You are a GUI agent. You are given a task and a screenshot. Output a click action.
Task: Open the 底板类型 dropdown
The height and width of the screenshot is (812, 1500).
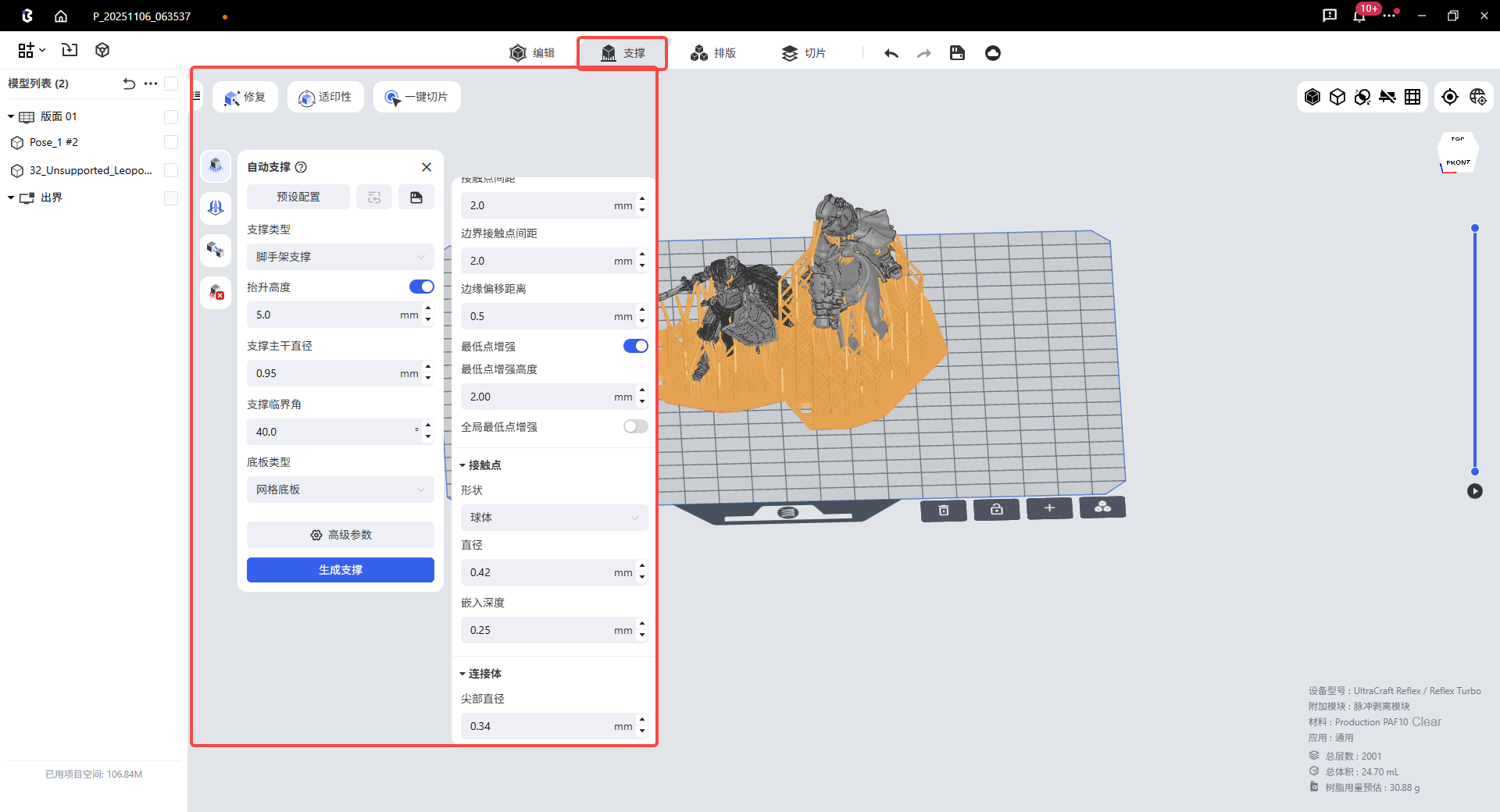coord(341,490)
